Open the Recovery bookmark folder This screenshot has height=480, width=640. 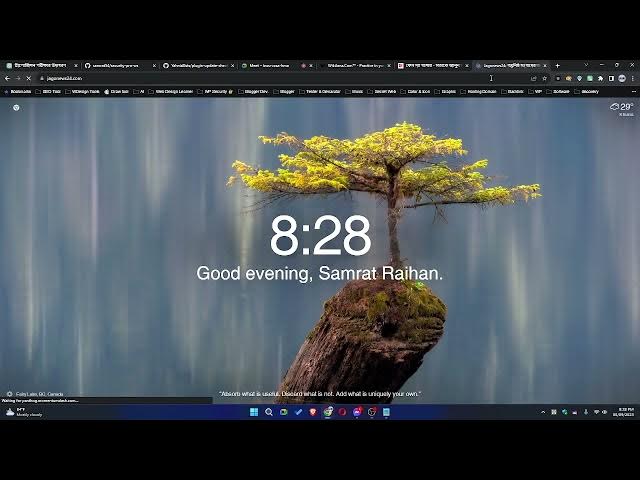click(x=586, y=91)
